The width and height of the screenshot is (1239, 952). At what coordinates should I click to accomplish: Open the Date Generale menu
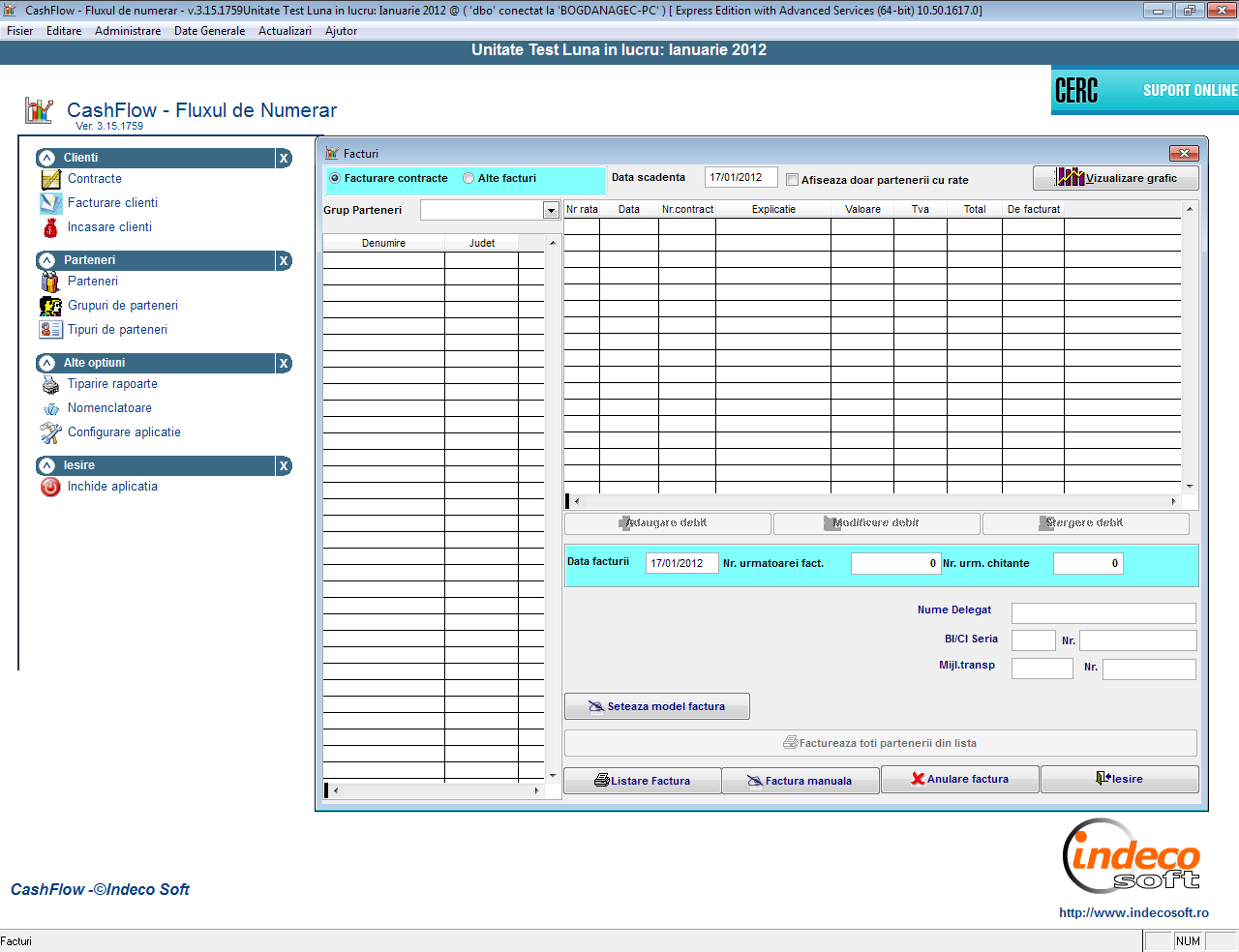click(209, 31)
